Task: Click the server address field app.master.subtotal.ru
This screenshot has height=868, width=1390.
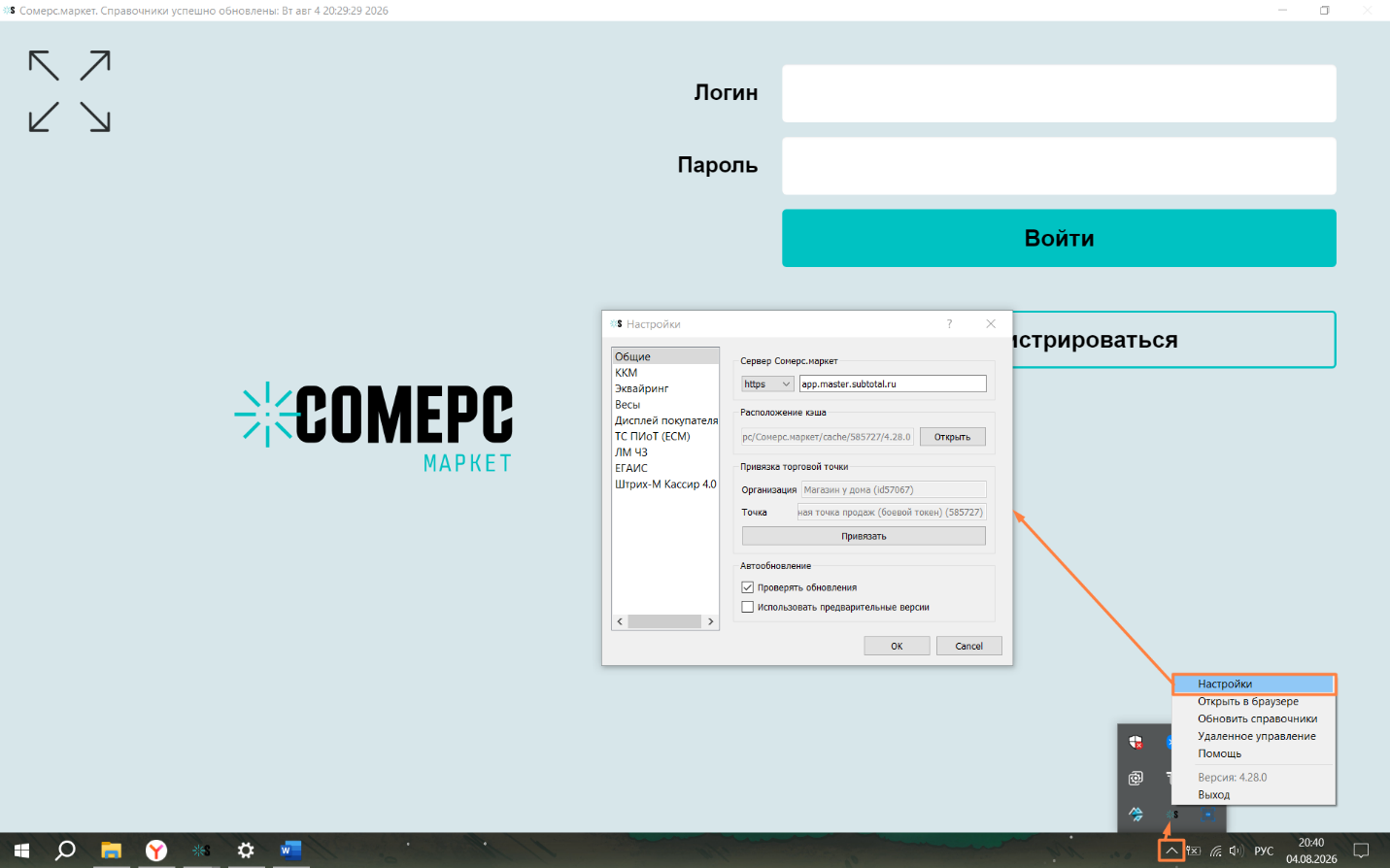Action: pos(893,384)
